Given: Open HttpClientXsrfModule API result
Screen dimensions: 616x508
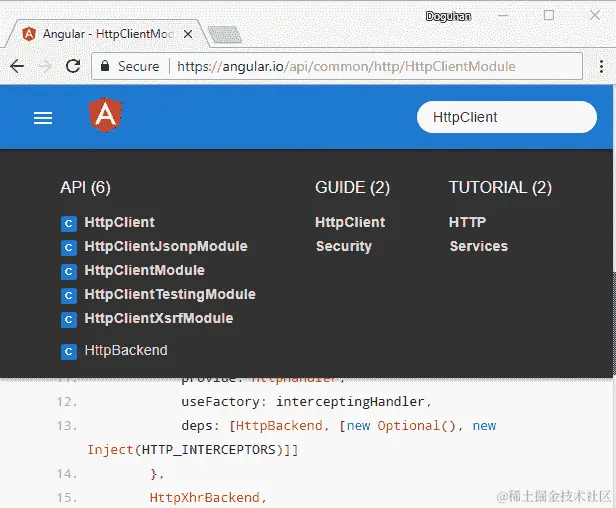Looking at the screenshot, I should click(159, 318).
